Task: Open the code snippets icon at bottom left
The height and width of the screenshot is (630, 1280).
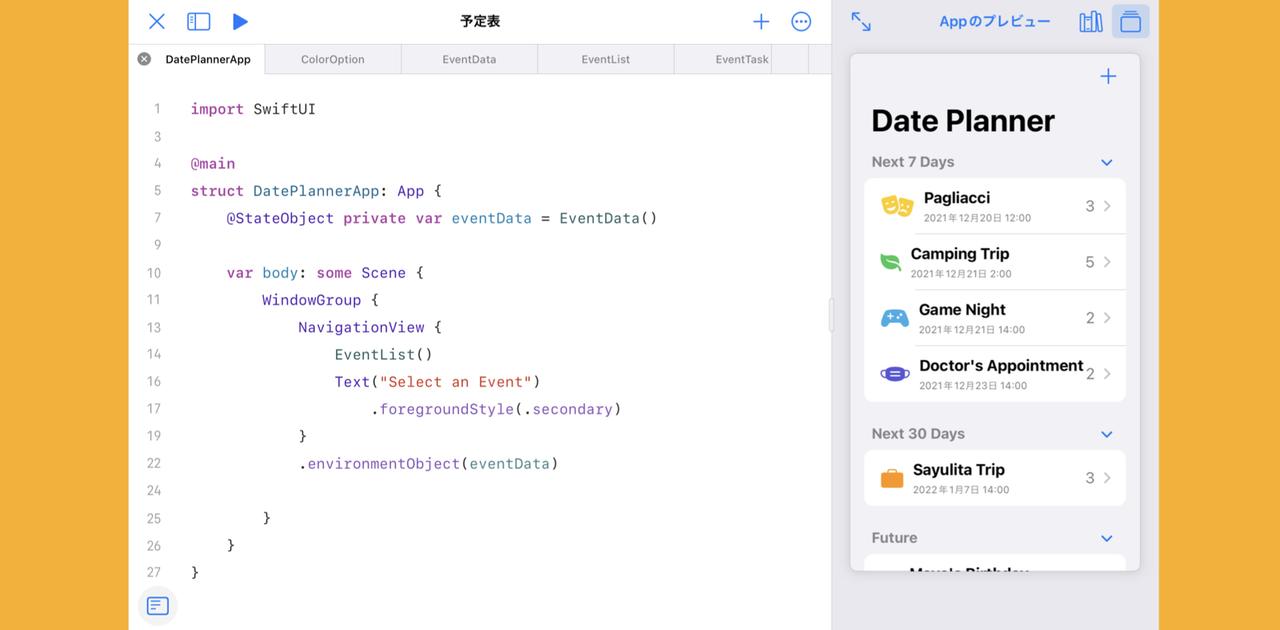Action: [x=157, y=605]
